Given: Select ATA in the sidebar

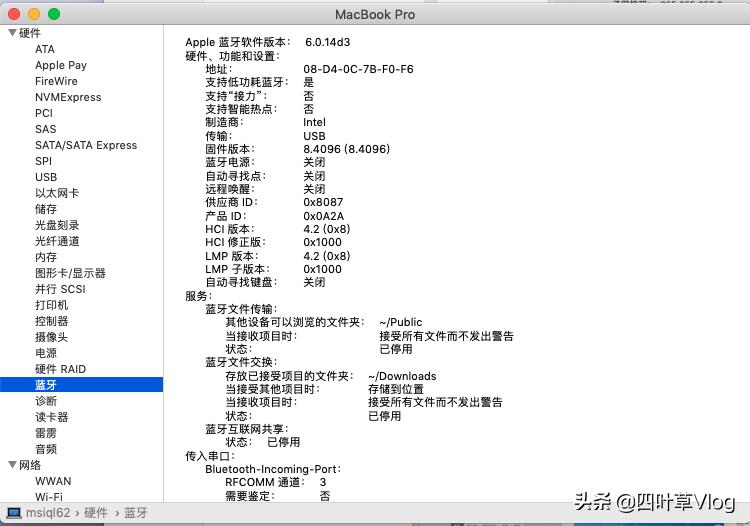Looking at the screenshot, I should pos(45,49).
